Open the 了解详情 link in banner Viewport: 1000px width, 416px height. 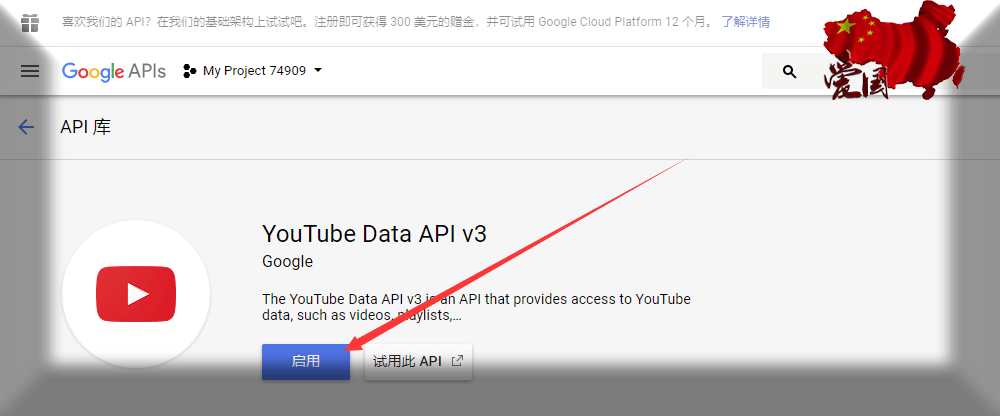(x=746, y=22)
